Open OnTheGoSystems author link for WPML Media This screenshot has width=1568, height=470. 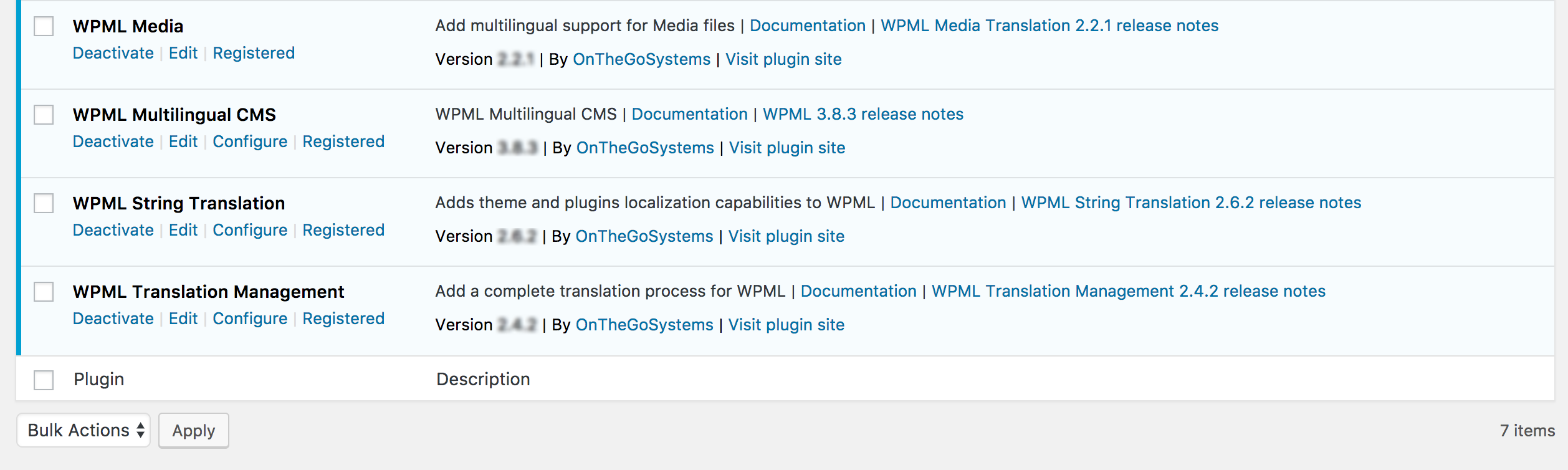tap(641, 59)
